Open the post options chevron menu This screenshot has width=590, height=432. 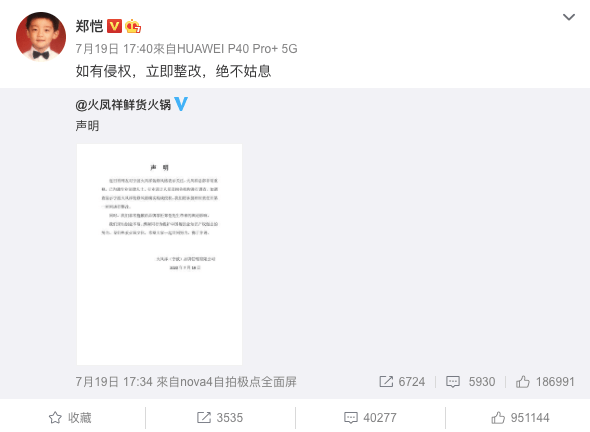click(x=569, y=17)
